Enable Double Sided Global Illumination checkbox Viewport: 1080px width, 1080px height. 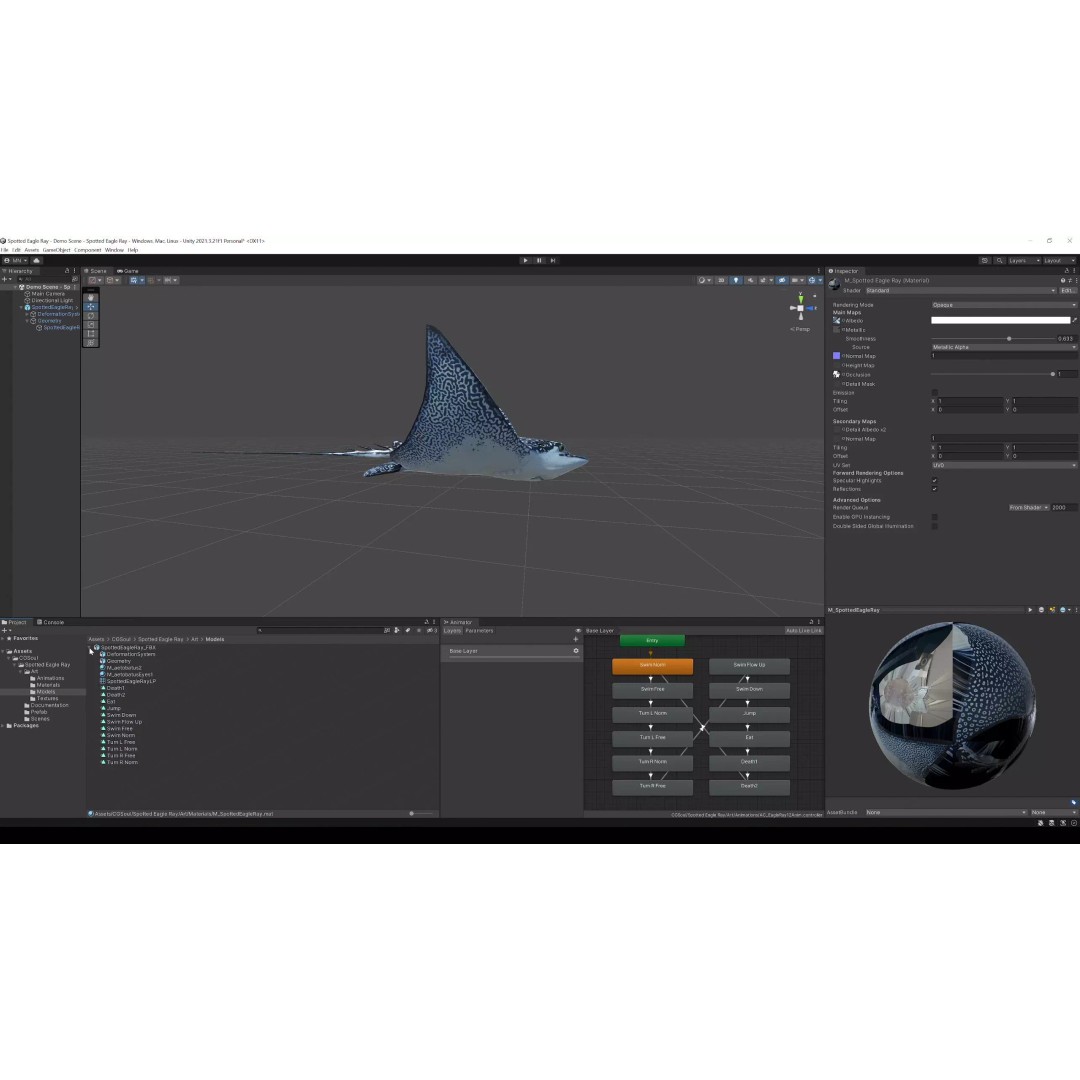pos(935,526)
